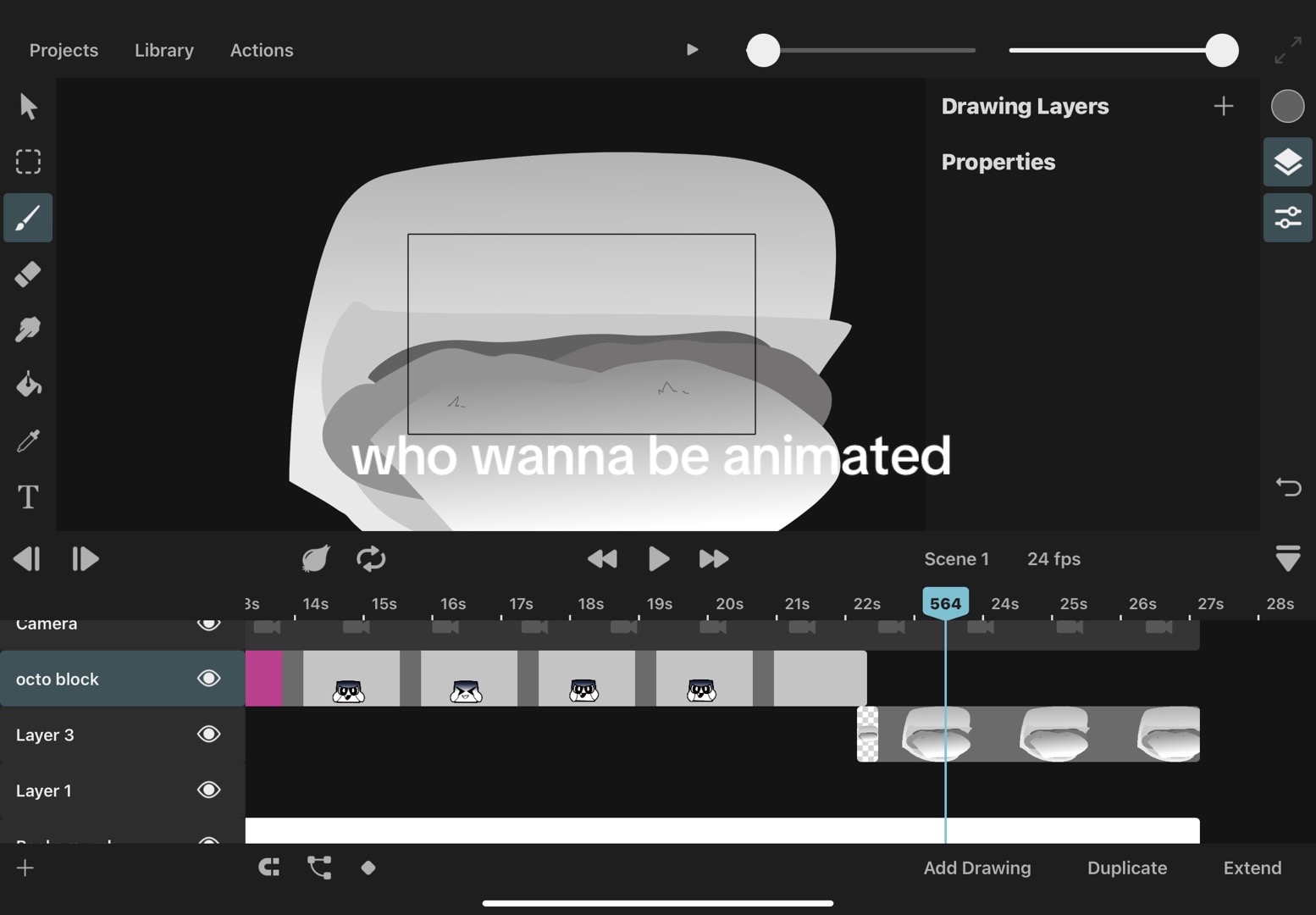Toggle loop playback icon

click(x=371, y=559)
